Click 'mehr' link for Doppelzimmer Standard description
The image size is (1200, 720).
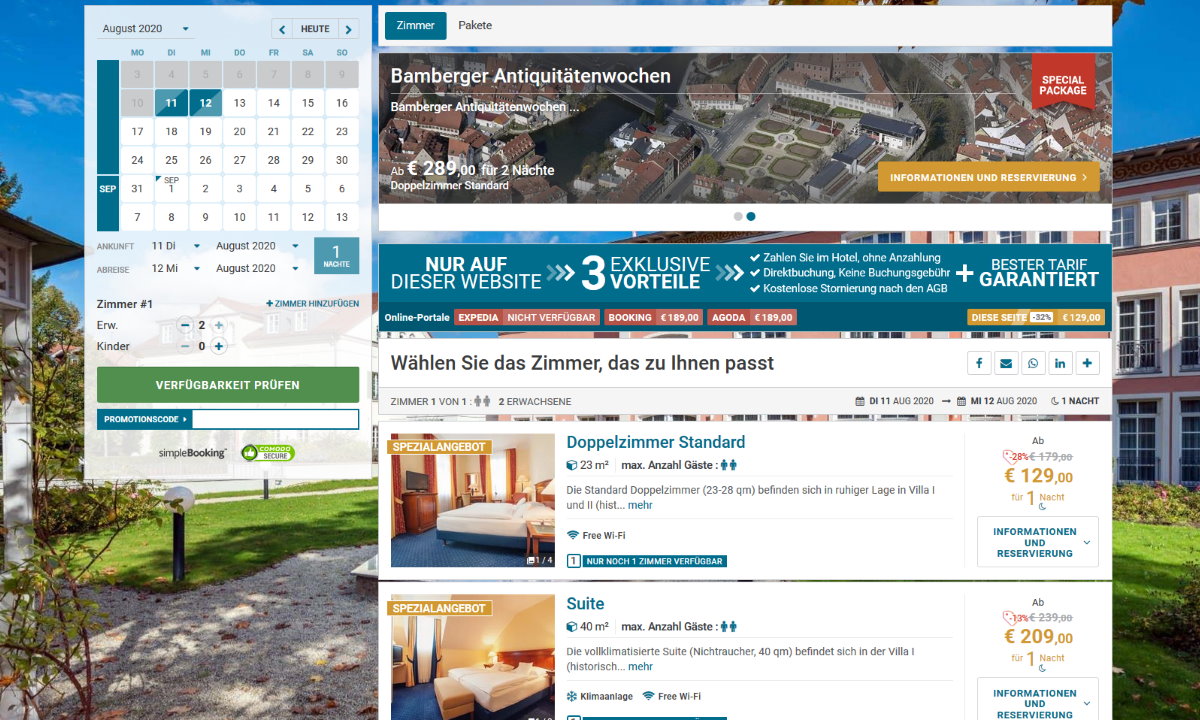click(640, 505)
